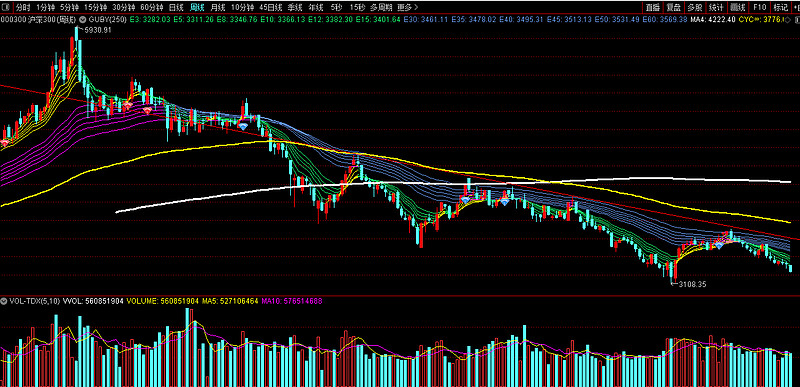Click the E5: 3311.26 value

click(193, 19)
